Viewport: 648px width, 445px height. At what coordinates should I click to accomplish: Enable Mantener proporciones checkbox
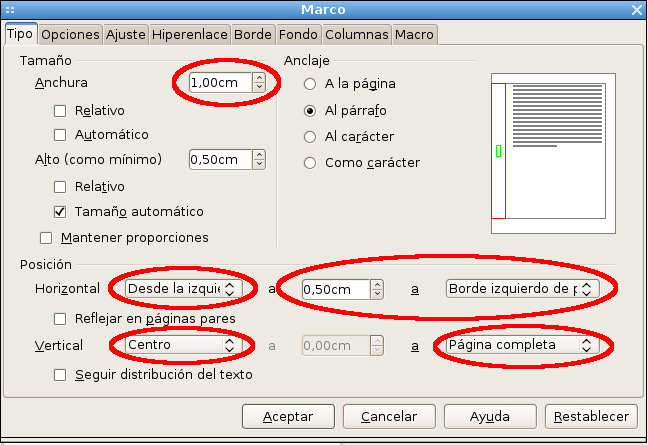[x=46, y=238]
